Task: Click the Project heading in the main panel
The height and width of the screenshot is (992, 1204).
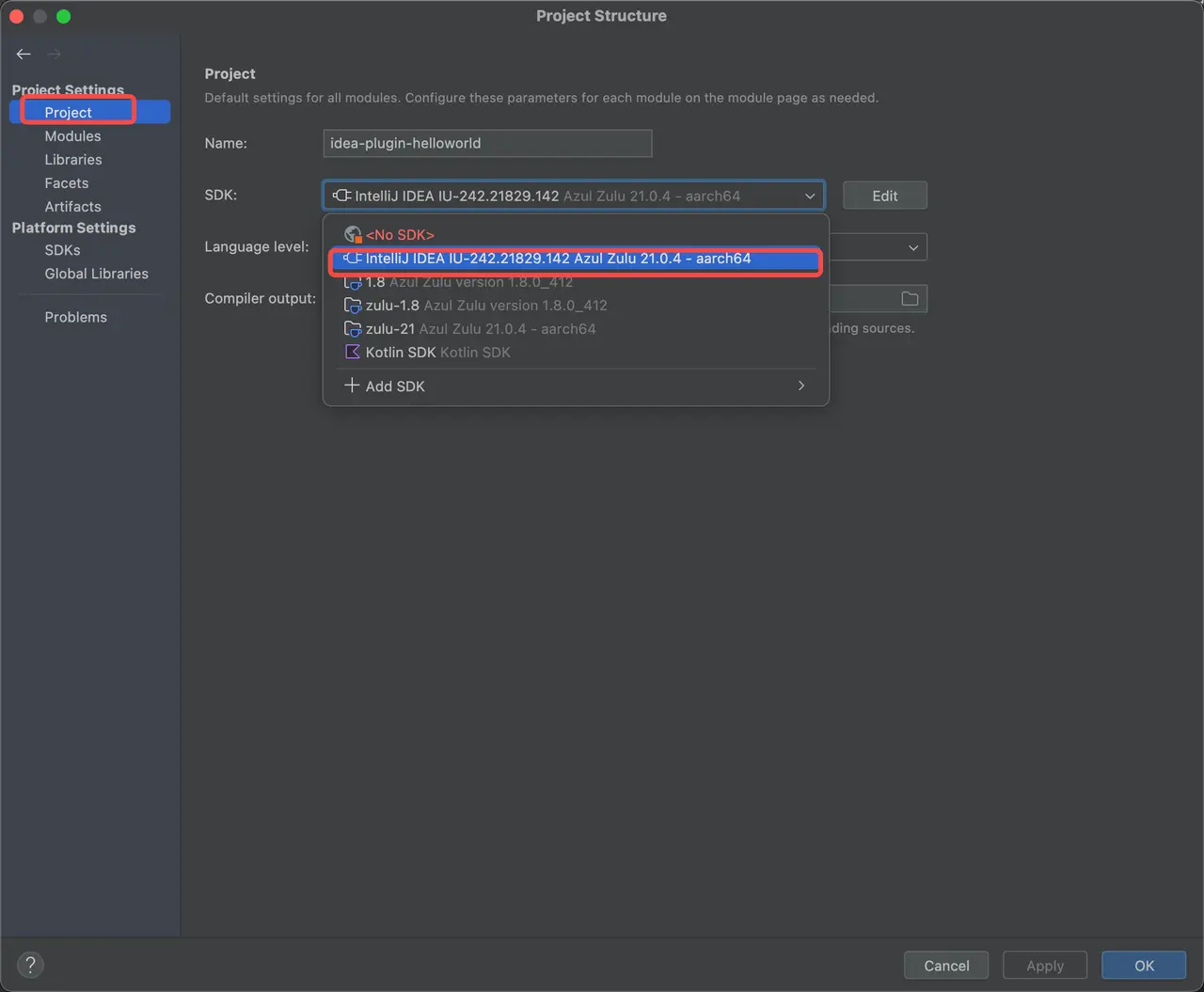Action: [x=230, y=73]
